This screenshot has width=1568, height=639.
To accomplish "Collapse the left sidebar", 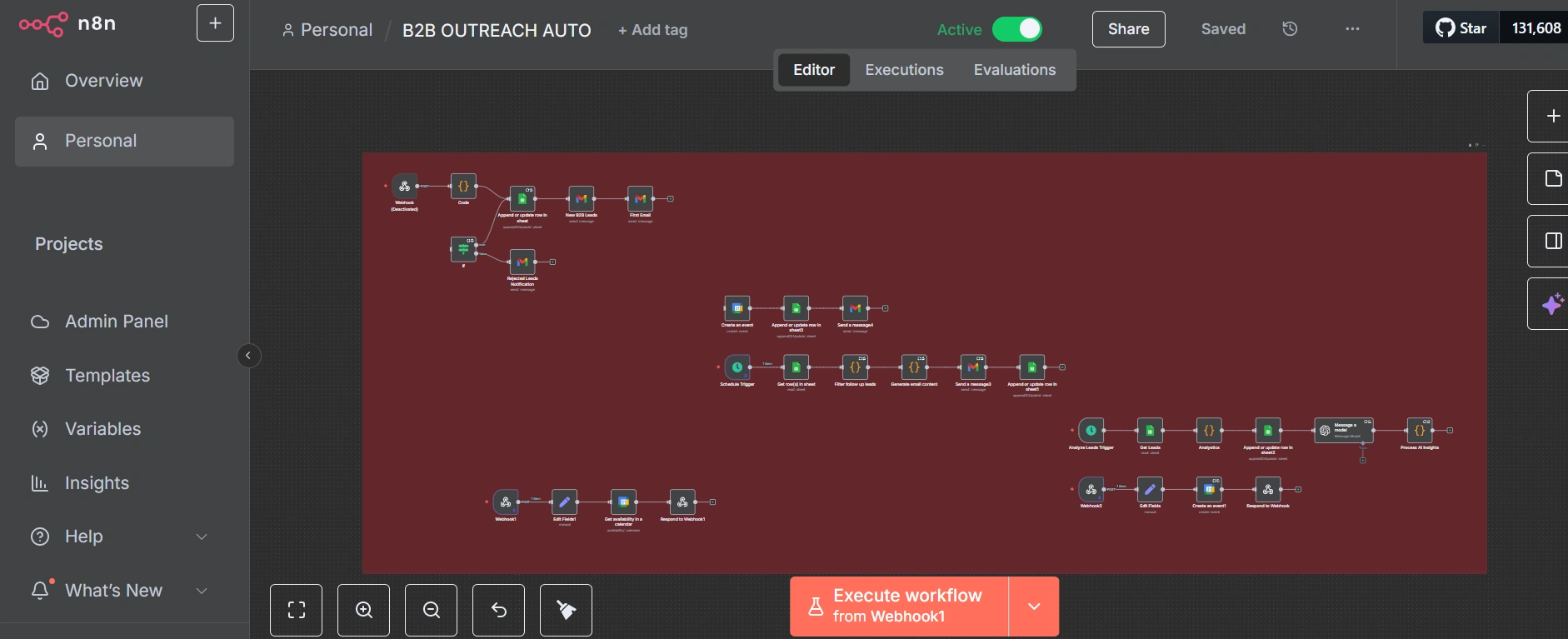I will click(248, 356).
